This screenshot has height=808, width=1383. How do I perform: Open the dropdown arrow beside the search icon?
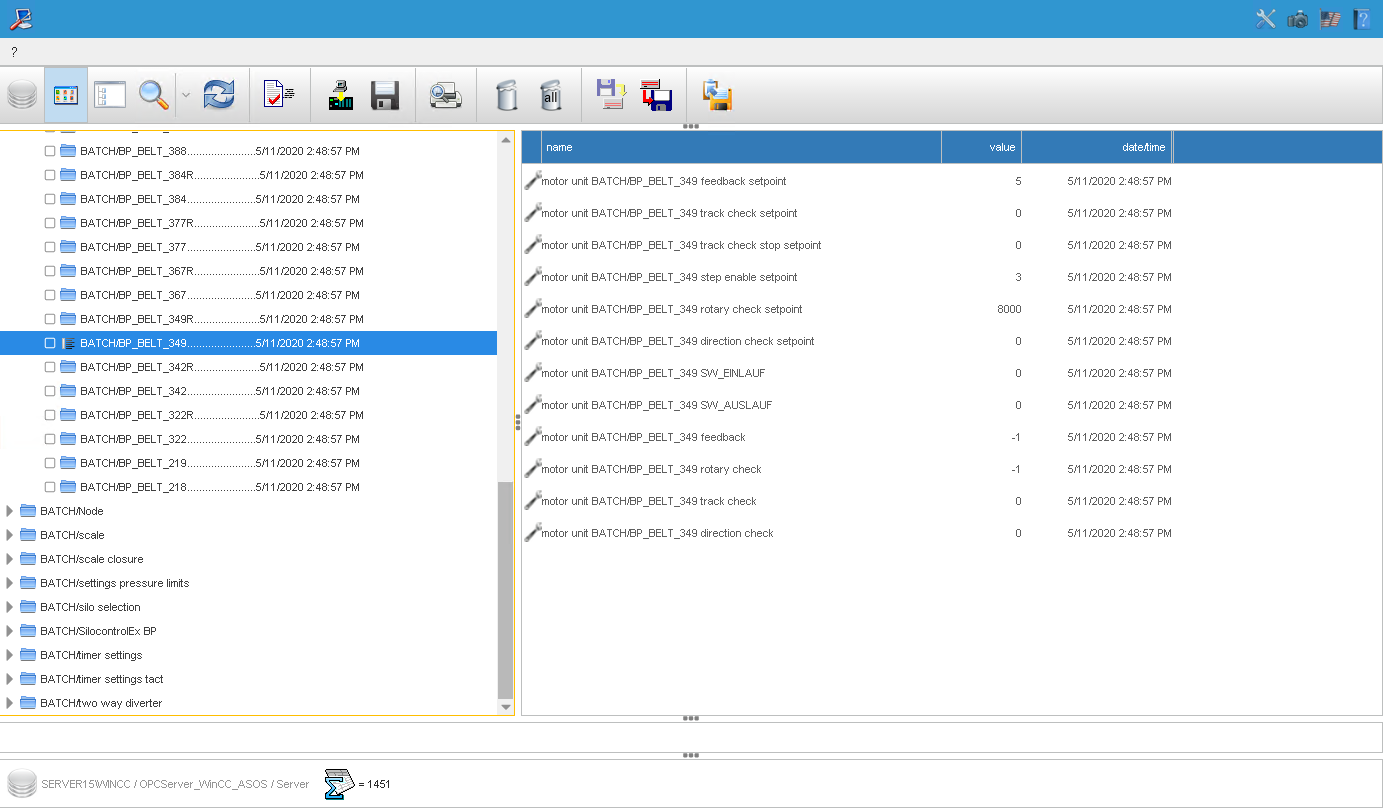[x=186, y=95]
